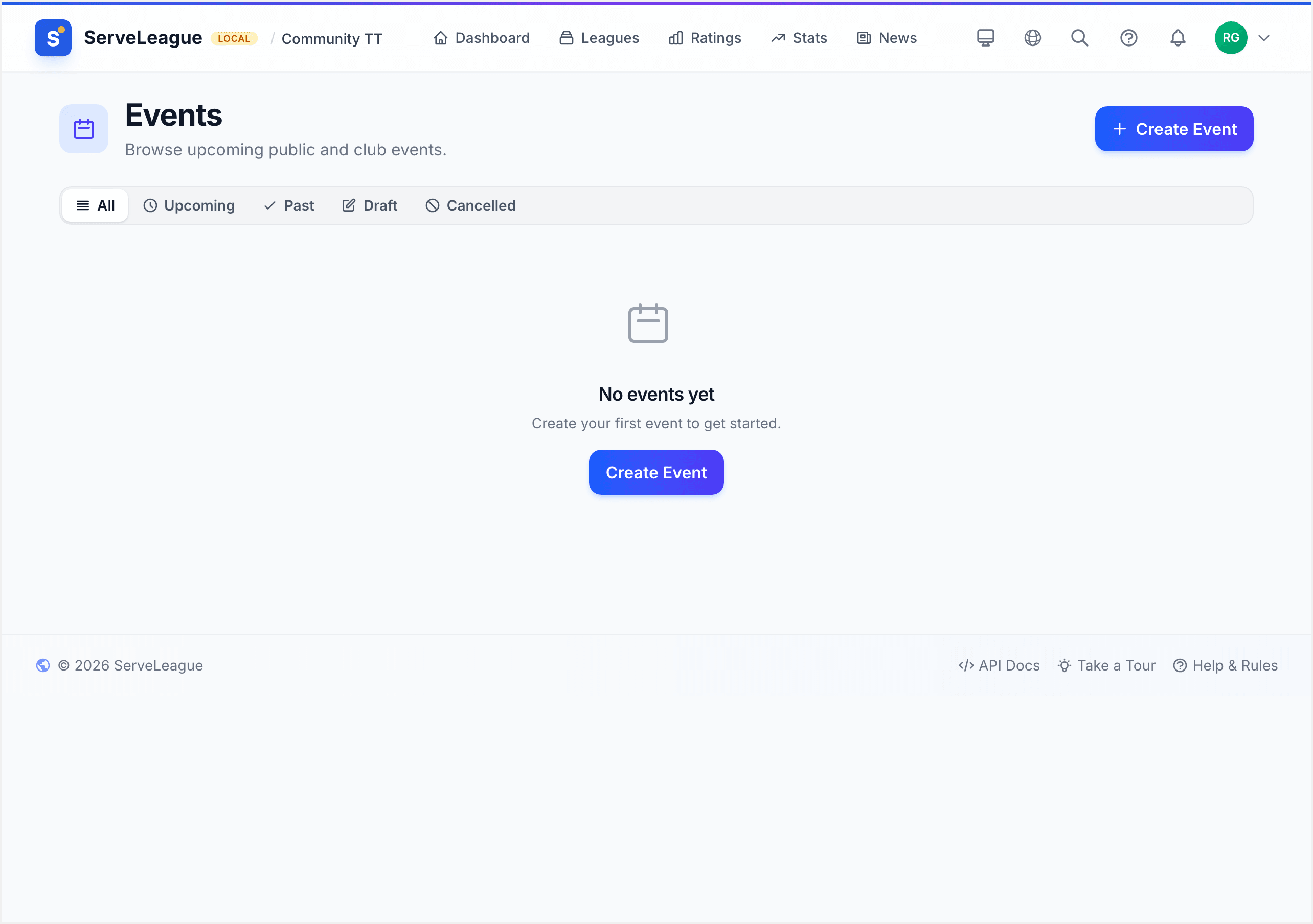The width and height of the screenshot is (1313, 924).
Task: Click the Events calendar icon beside the title
Action: click(x=83, y=129)
